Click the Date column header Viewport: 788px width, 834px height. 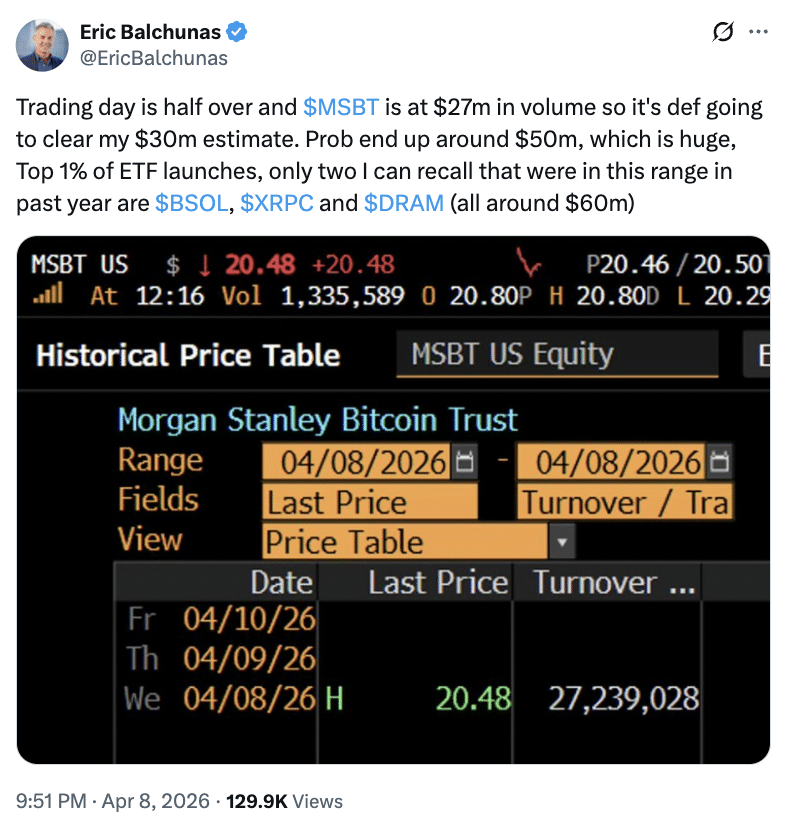282,583
